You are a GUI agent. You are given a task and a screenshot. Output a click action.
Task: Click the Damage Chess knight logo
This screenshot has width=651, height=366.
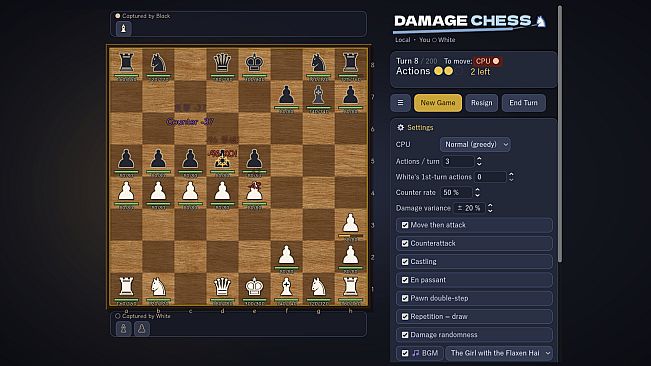point(541,22)
